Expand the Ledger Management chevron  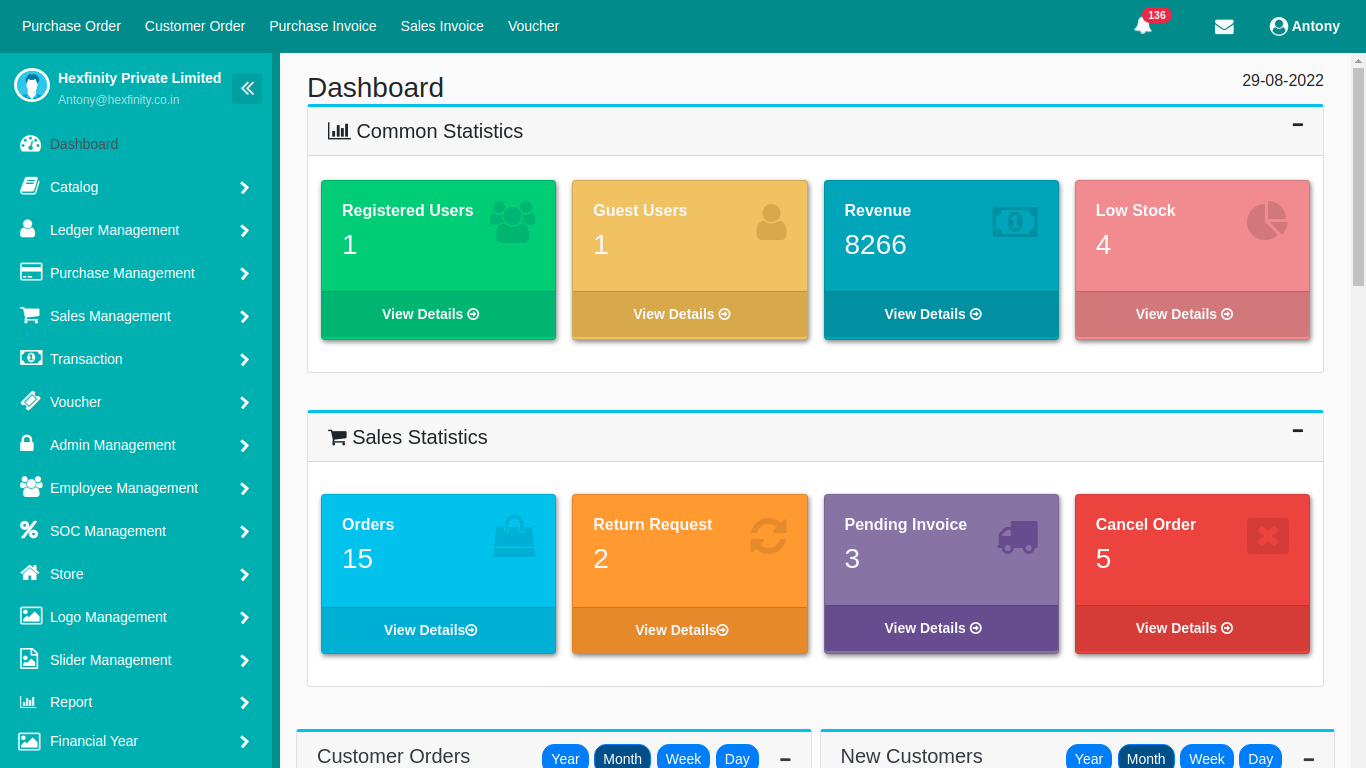[x=244, y=231]
